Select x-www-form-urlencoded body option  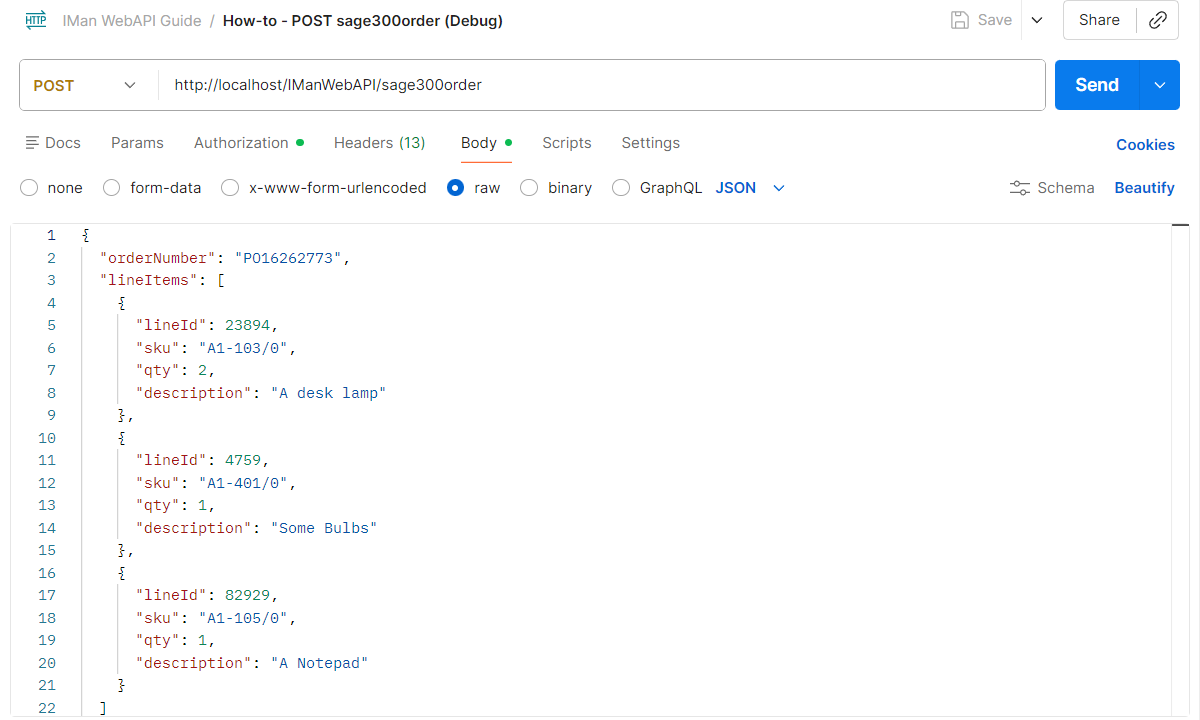230,188
